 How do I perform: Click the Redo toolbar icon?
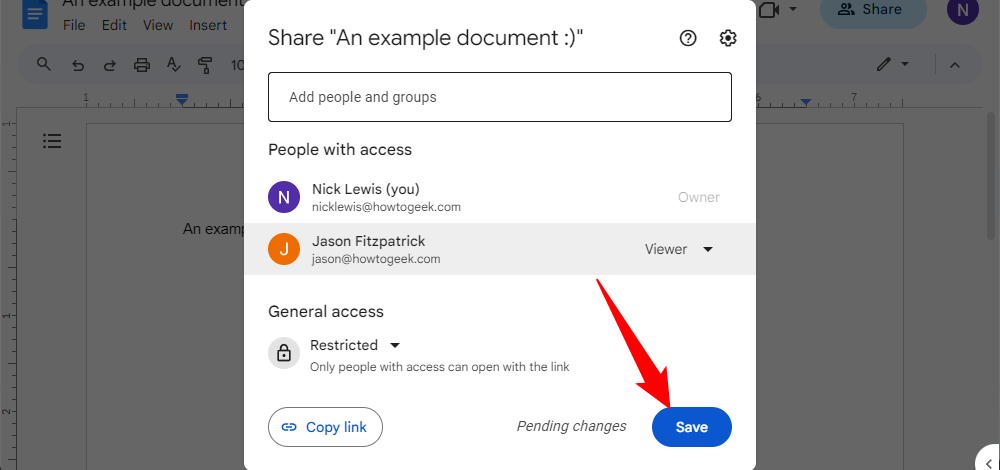click(110, 64)
